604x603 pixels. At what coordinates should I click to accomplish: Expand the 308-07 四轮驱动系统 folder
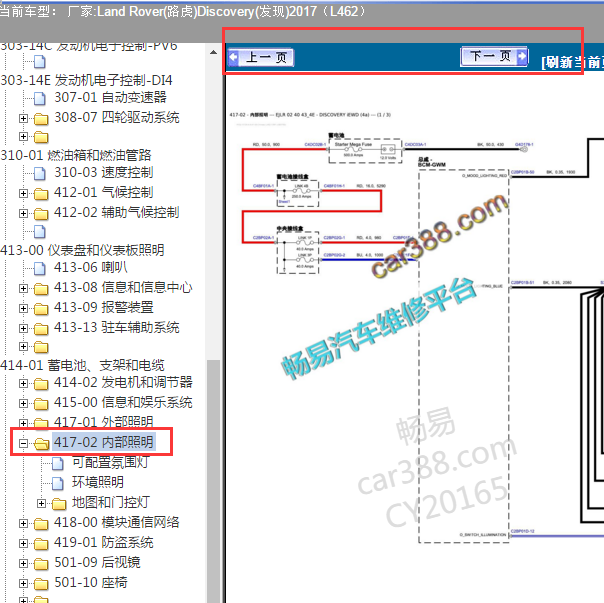23,118
